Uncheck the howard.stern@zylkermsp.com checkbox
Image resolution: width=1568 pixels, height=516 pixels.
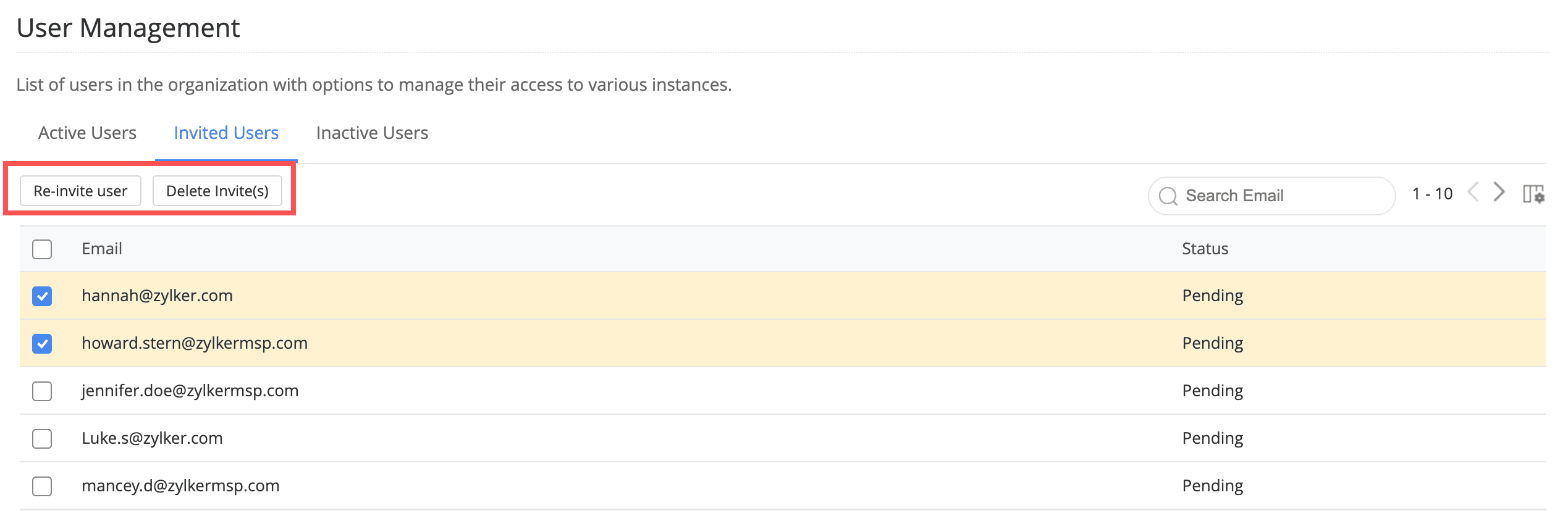pos(42,344)
